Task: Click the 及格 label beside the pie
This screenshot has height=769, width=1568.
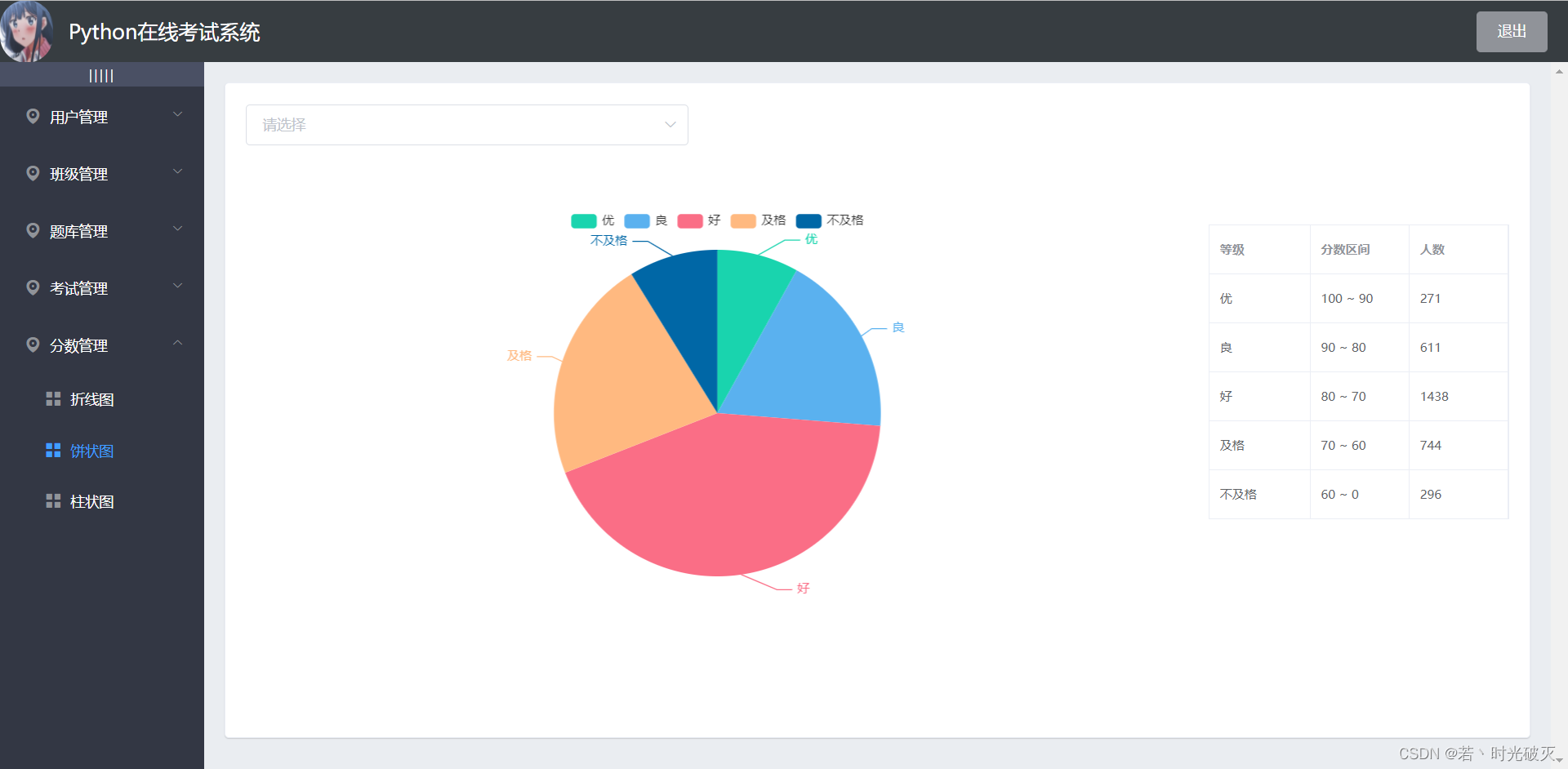Action: pyautogui.click(x=519, y=355)
